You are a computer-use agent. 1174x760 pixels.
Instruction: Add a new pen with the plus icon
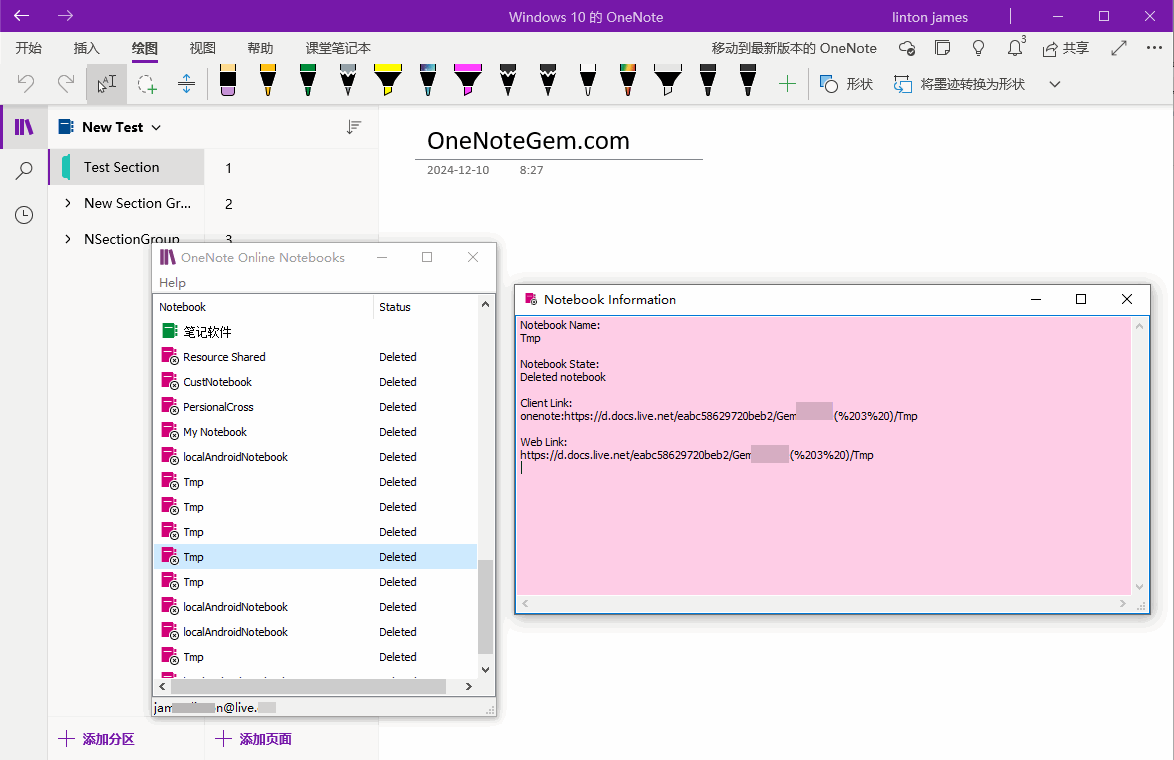click(787, 84)
